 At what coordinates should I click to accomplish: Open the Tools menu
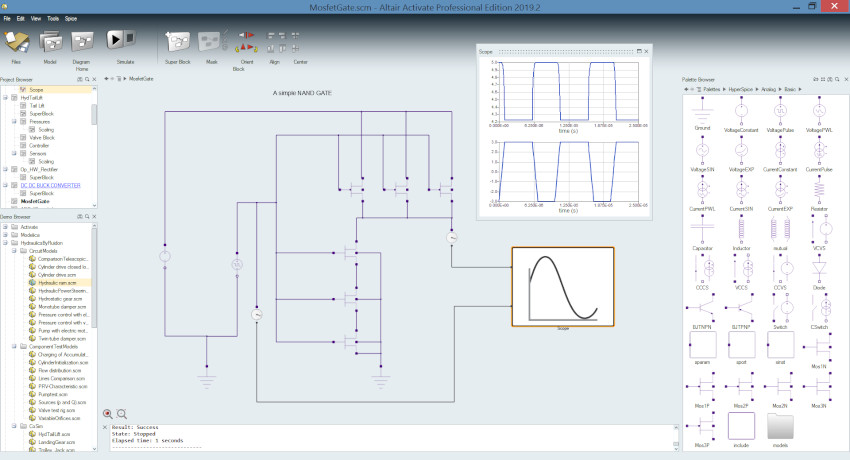pos(51,18)
